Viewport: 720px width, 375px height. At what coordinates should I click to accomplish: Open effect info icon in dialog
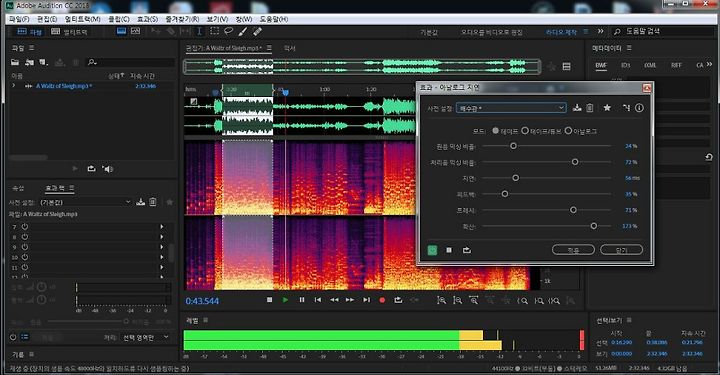639,107
